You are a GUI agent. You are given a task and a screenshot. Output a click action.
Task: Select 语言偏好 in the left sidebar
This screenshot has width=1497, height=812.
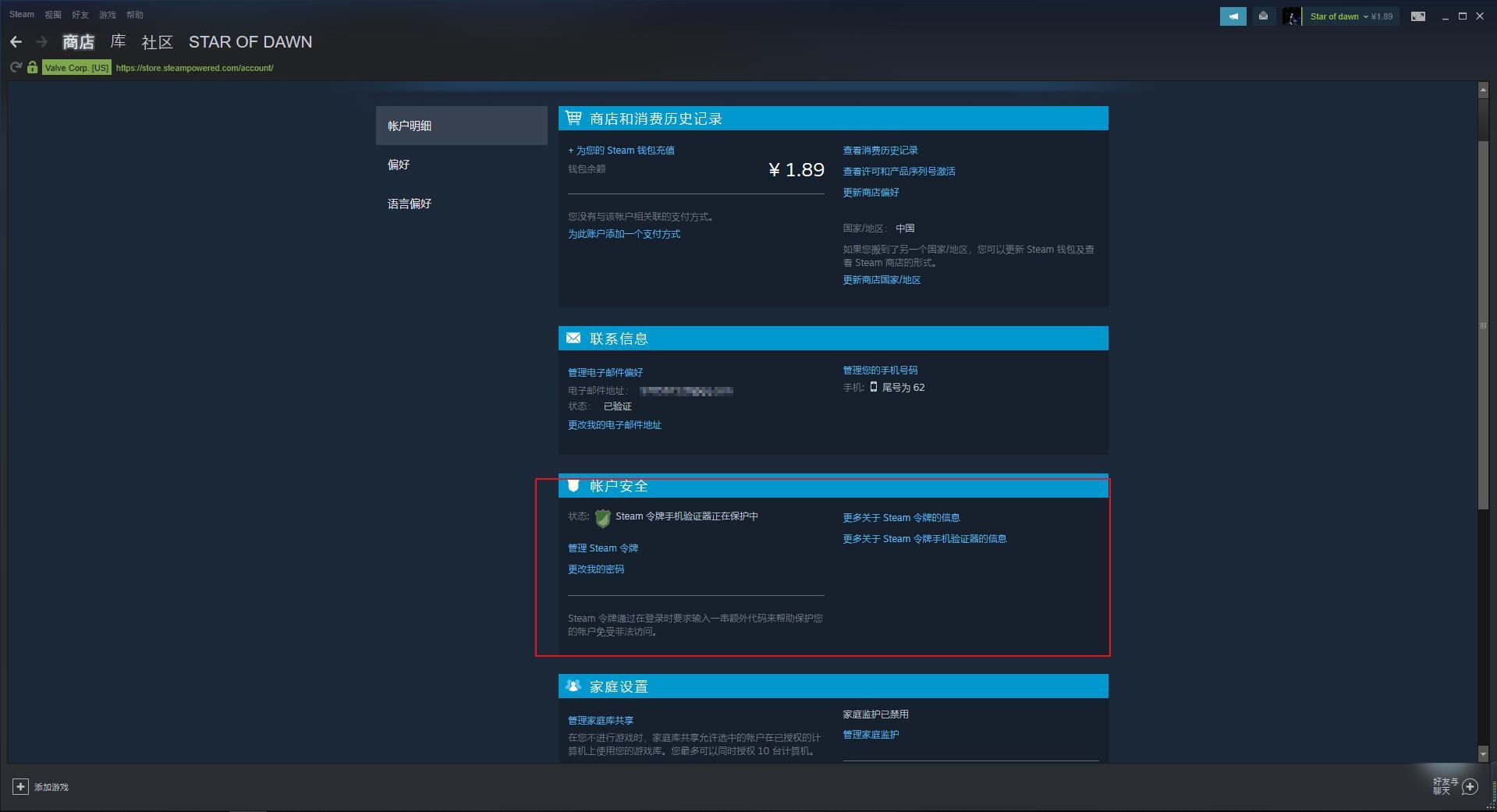[410, 204]
